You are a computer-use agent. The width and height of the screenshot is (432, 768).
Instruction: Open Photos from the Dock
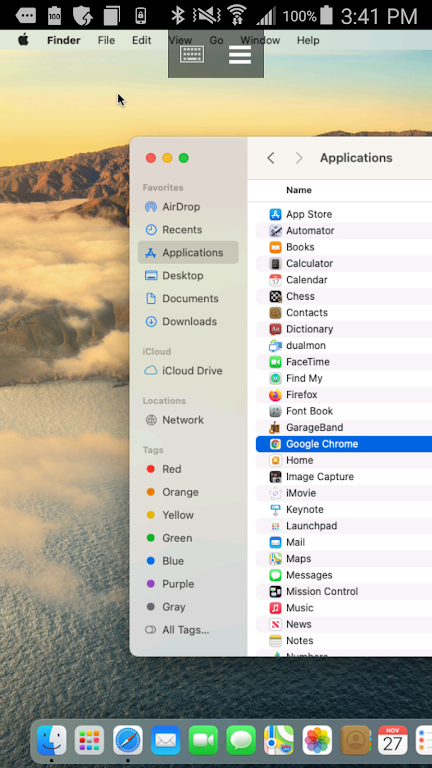317,740
